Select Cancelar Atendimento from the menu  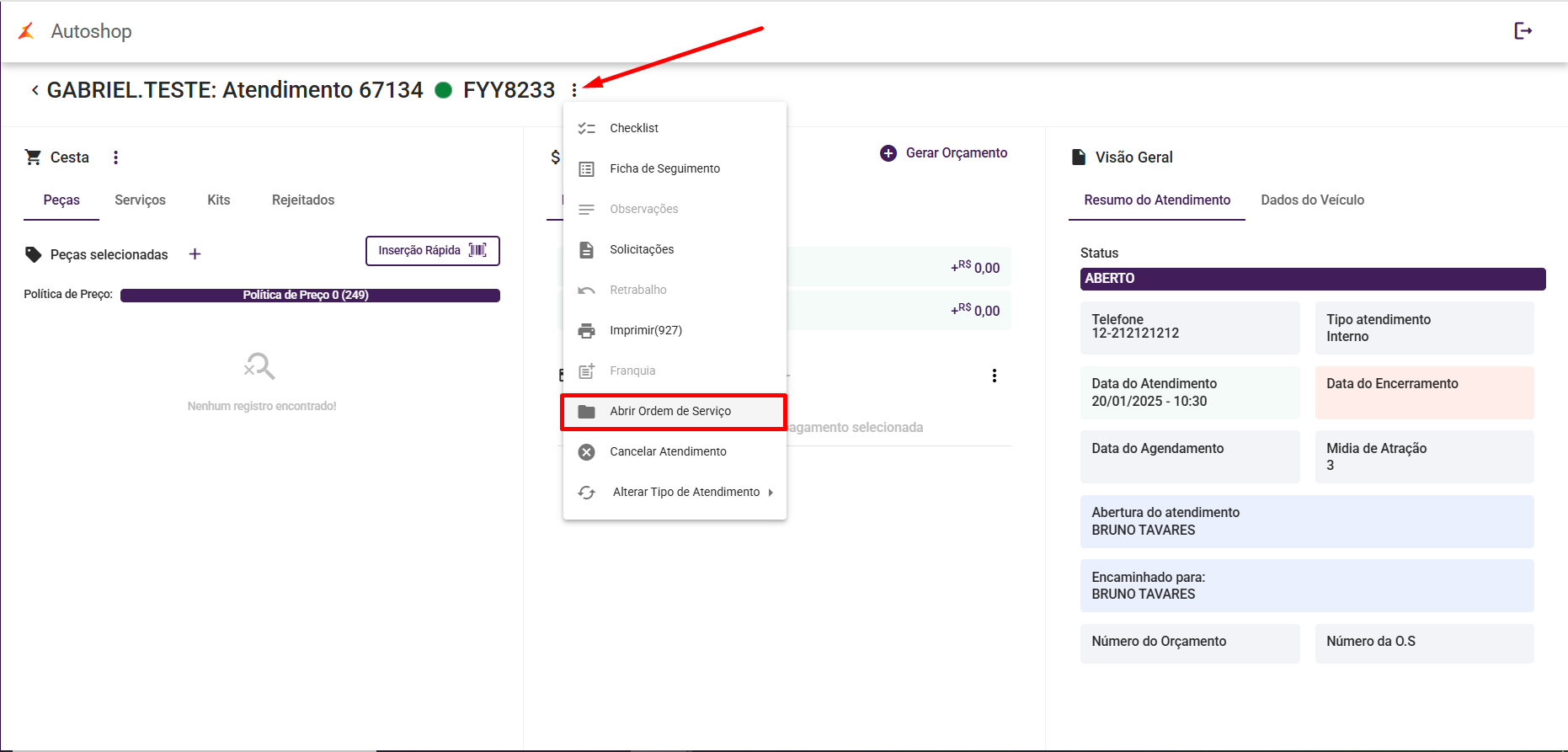tap(668, 451)
